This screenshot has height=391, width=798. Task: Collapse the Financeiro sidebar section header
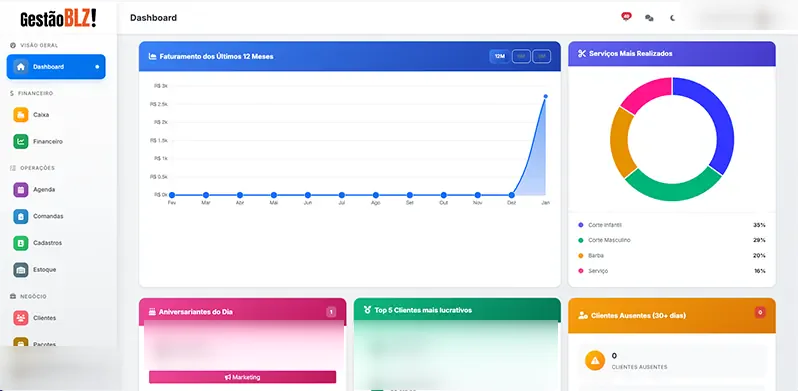click(32, 94)
